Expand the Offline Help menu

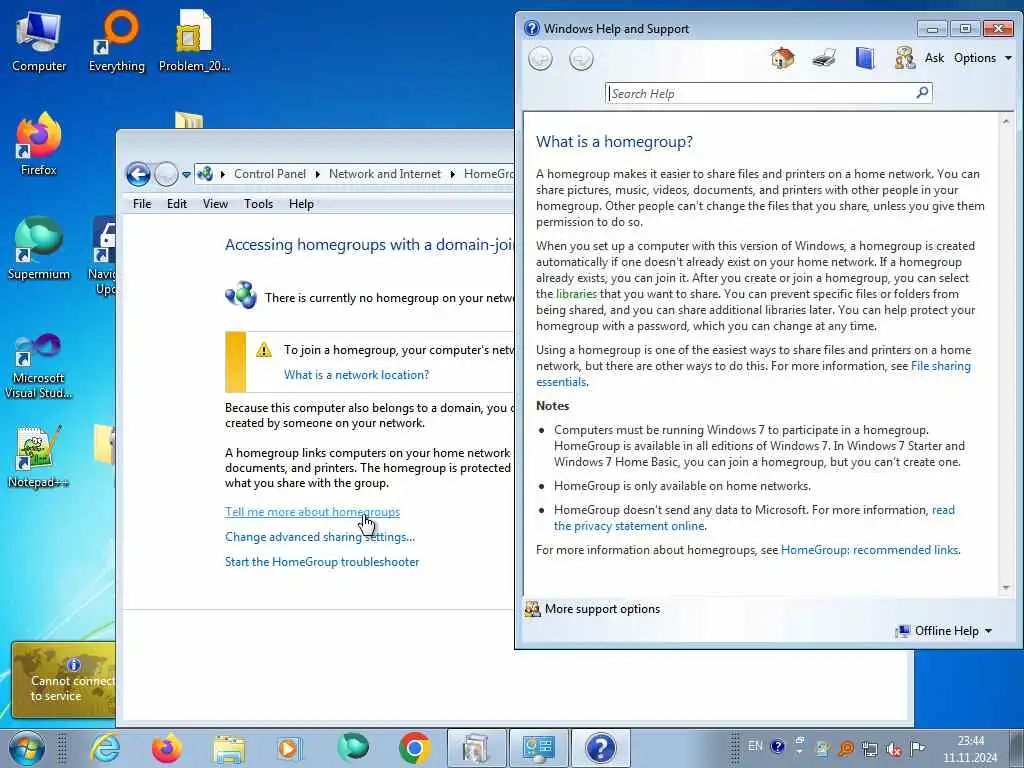click(944, 631)
